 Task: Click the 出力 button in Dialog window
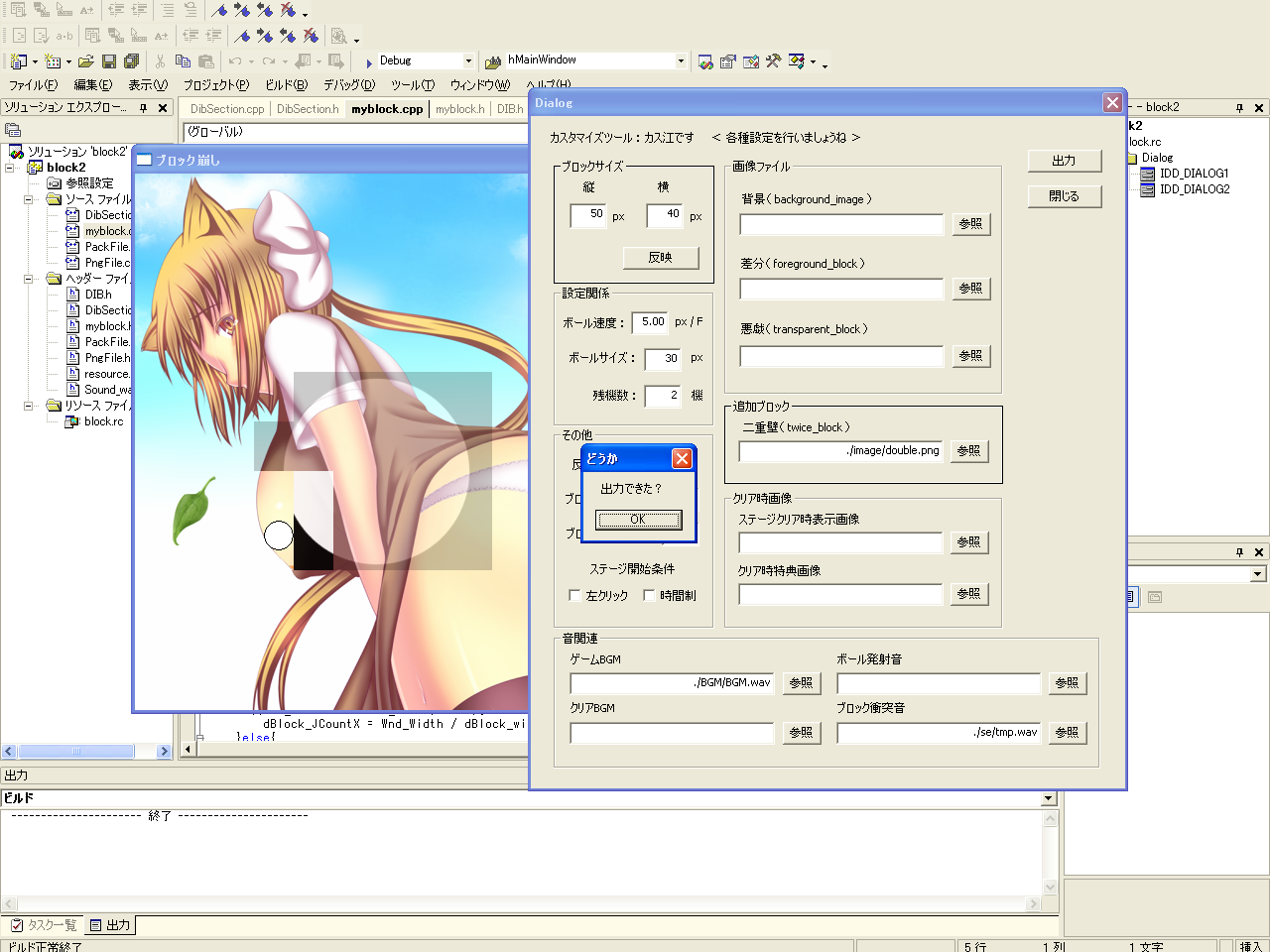pyautogui.click(x=1065, y=161)
